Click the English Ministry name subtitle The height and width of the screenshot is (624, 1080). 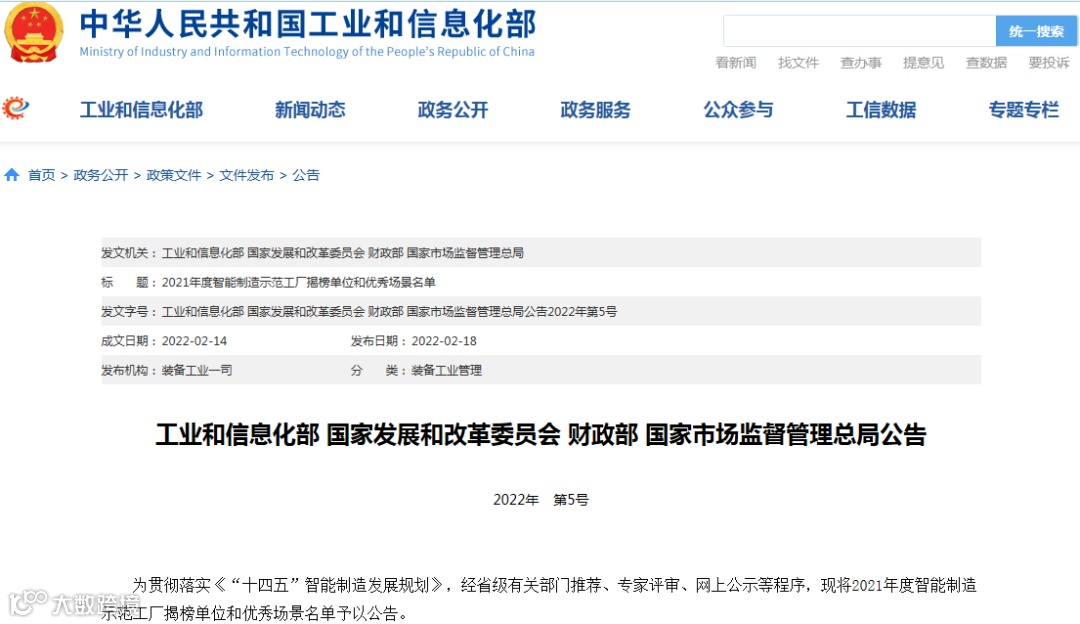(x=307, y=52)
